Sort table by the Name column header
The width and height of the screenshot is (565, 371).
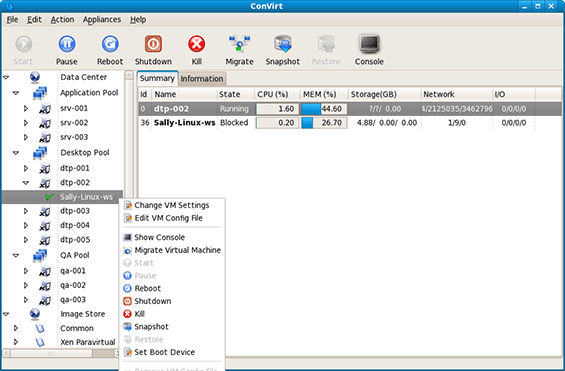click(x=184, y=94)
